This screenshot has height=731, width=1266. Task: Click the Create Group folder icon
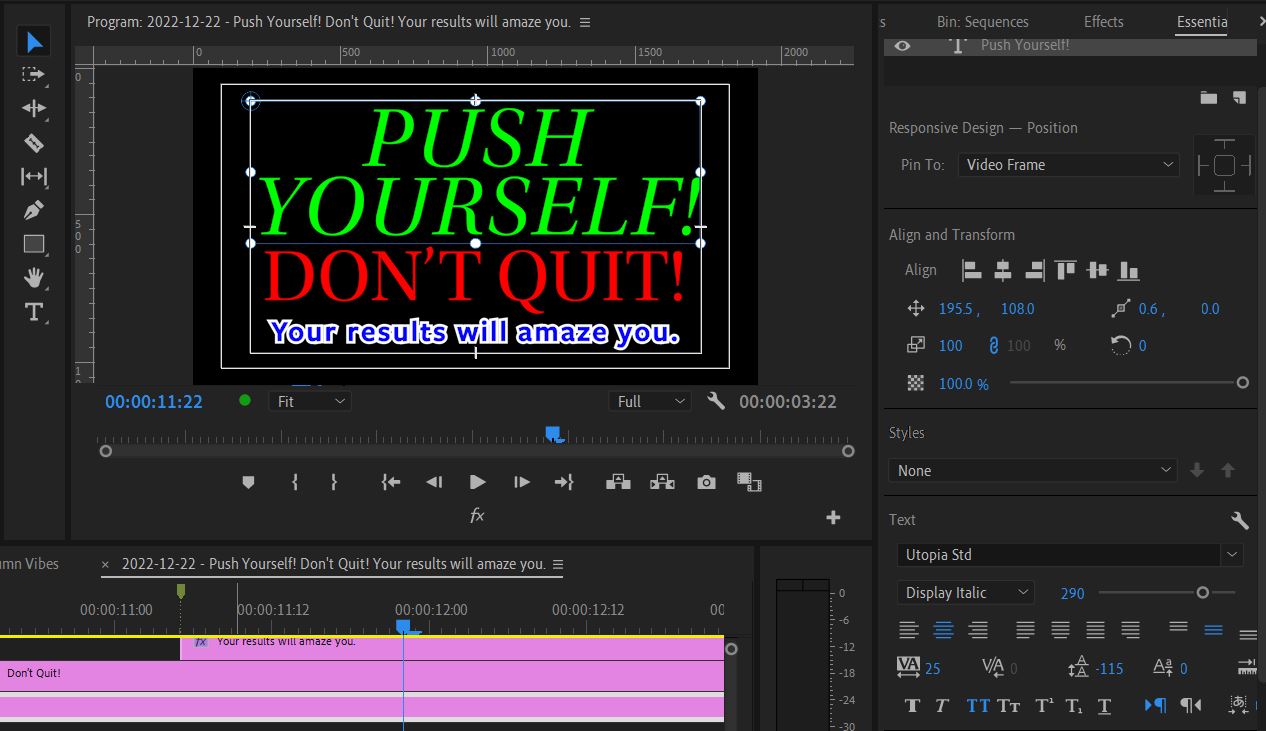coord(1209,97)
